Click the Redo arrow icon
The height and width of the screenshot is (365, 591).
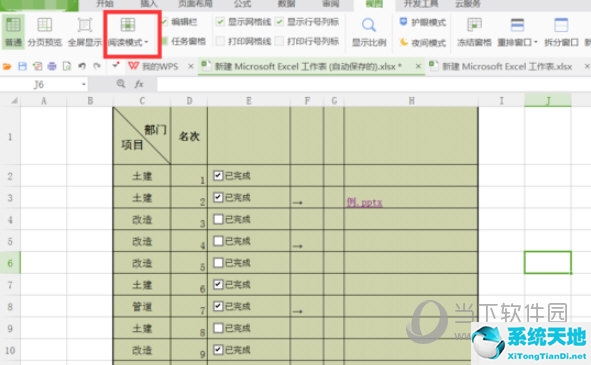point(97,67)
